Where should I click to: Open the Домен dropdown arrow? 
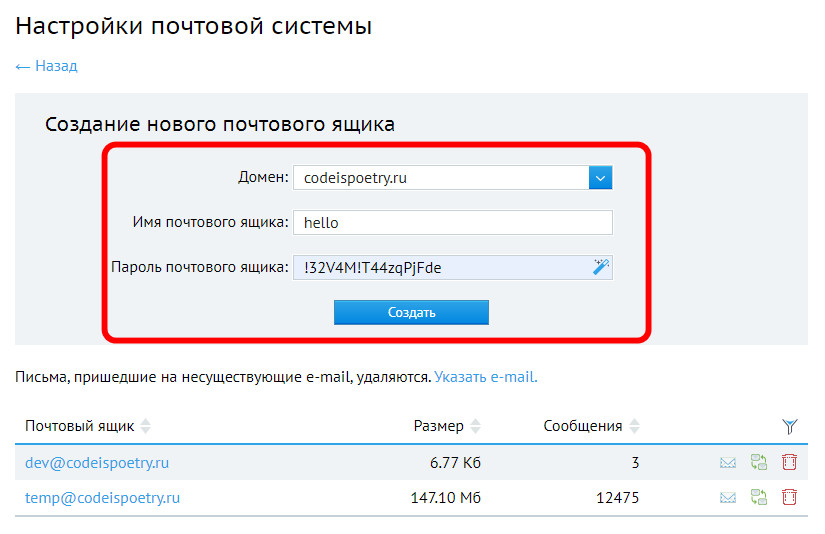click(600, 178)
